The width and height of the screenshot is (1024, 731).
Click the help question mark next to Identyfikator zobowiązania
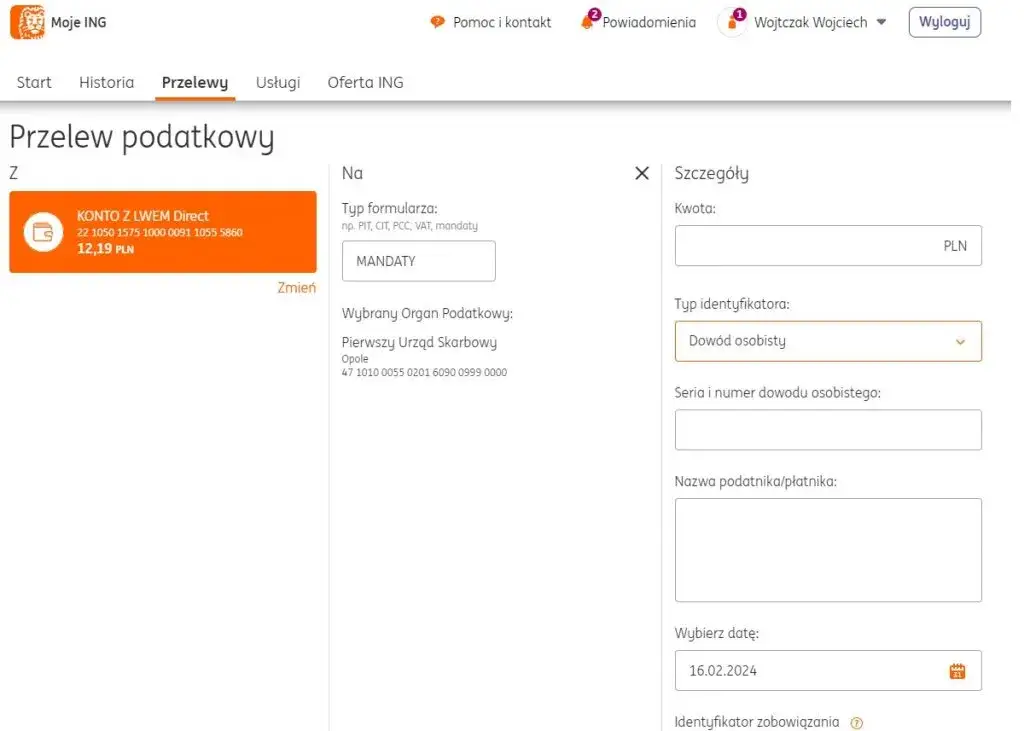pyautogui.click(x=857, y=722)
